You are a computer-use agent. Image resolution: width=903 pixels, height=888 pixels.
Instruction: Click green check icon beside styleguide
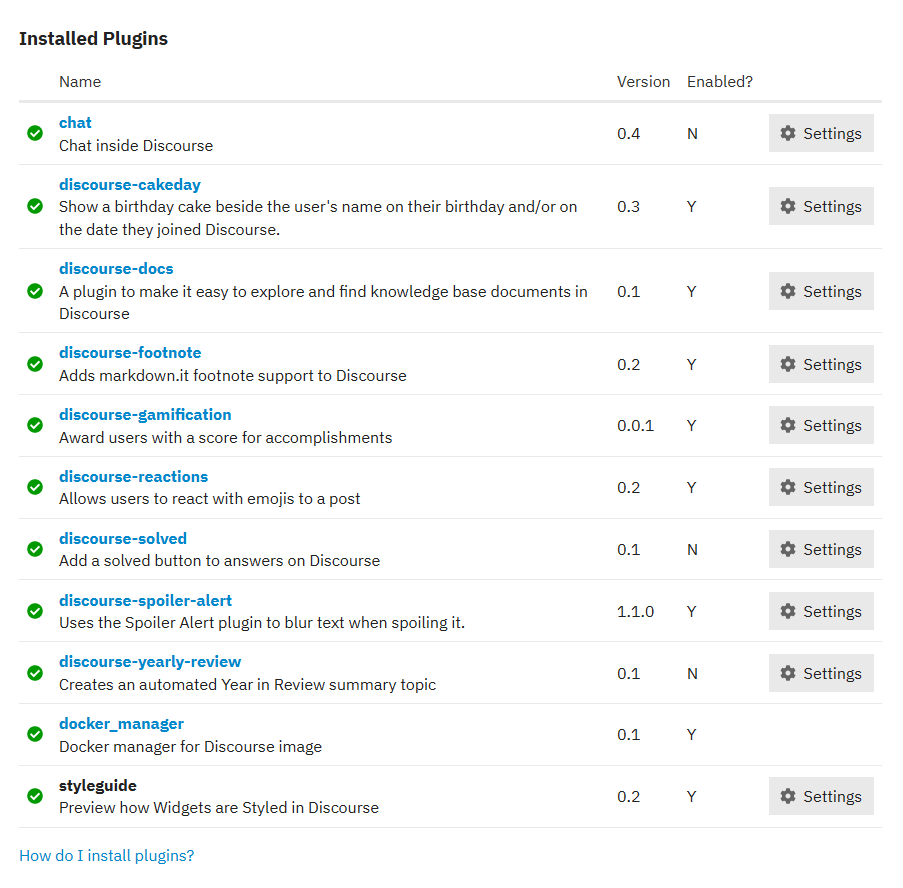[x=35, y=796]
